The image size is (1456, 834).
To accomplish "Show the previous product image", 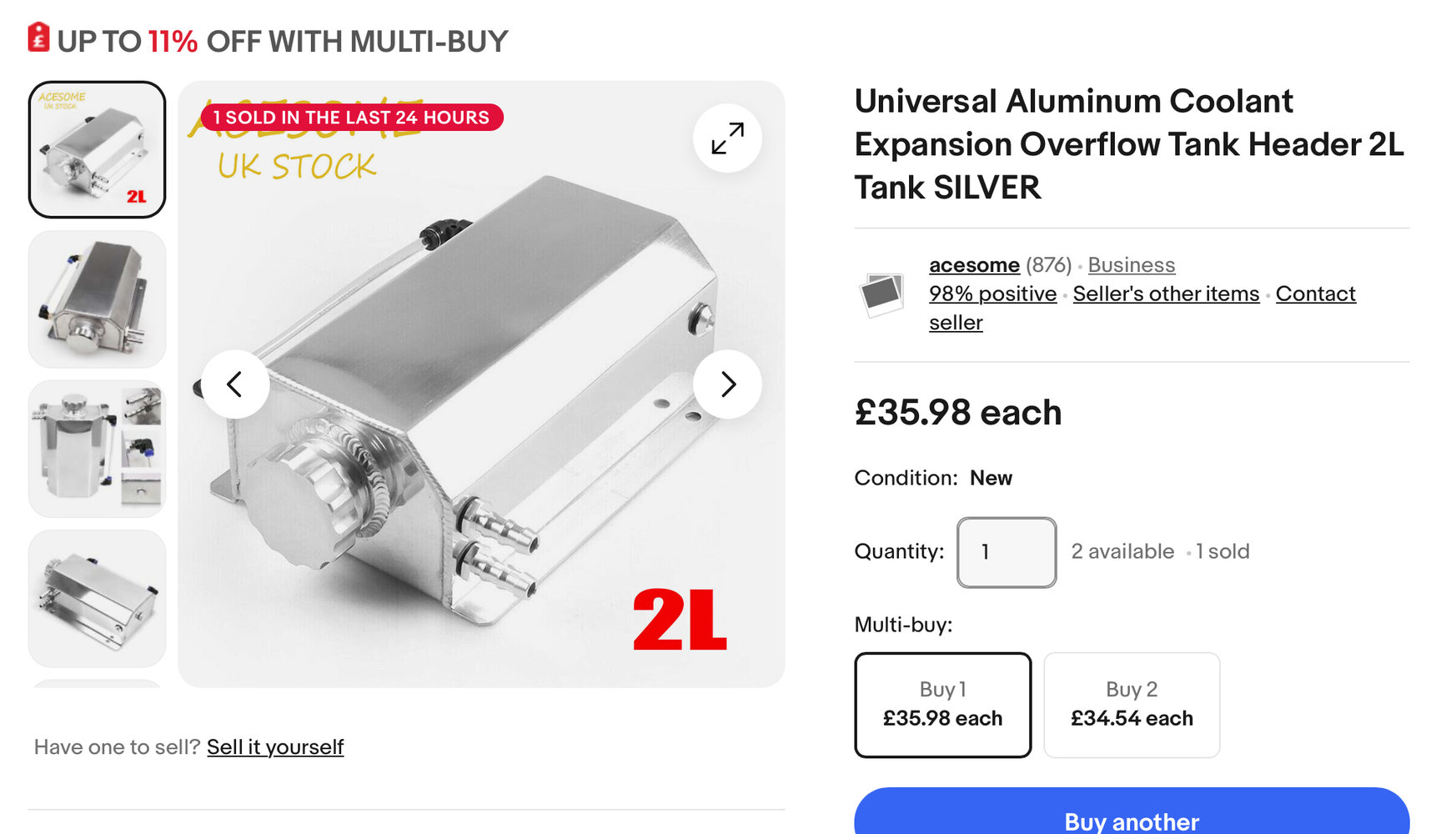I will point(235,384).
